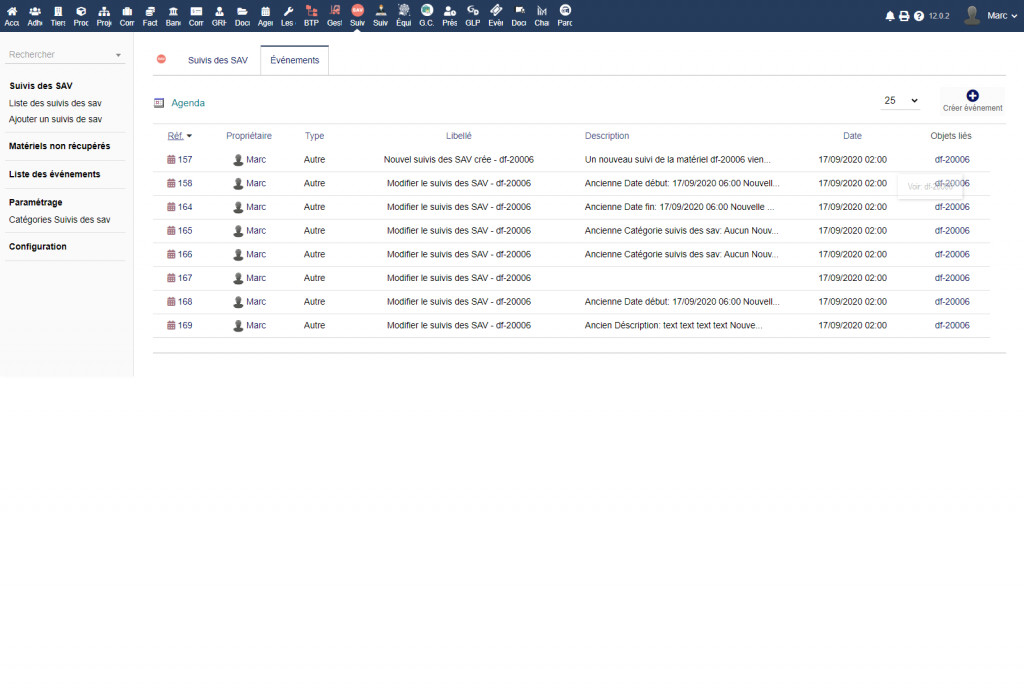Image resolution: width=1024 pixels, height=697 pixels.
Task: Open Liste des suivis des sav
Action: click(x=55, y=103)
